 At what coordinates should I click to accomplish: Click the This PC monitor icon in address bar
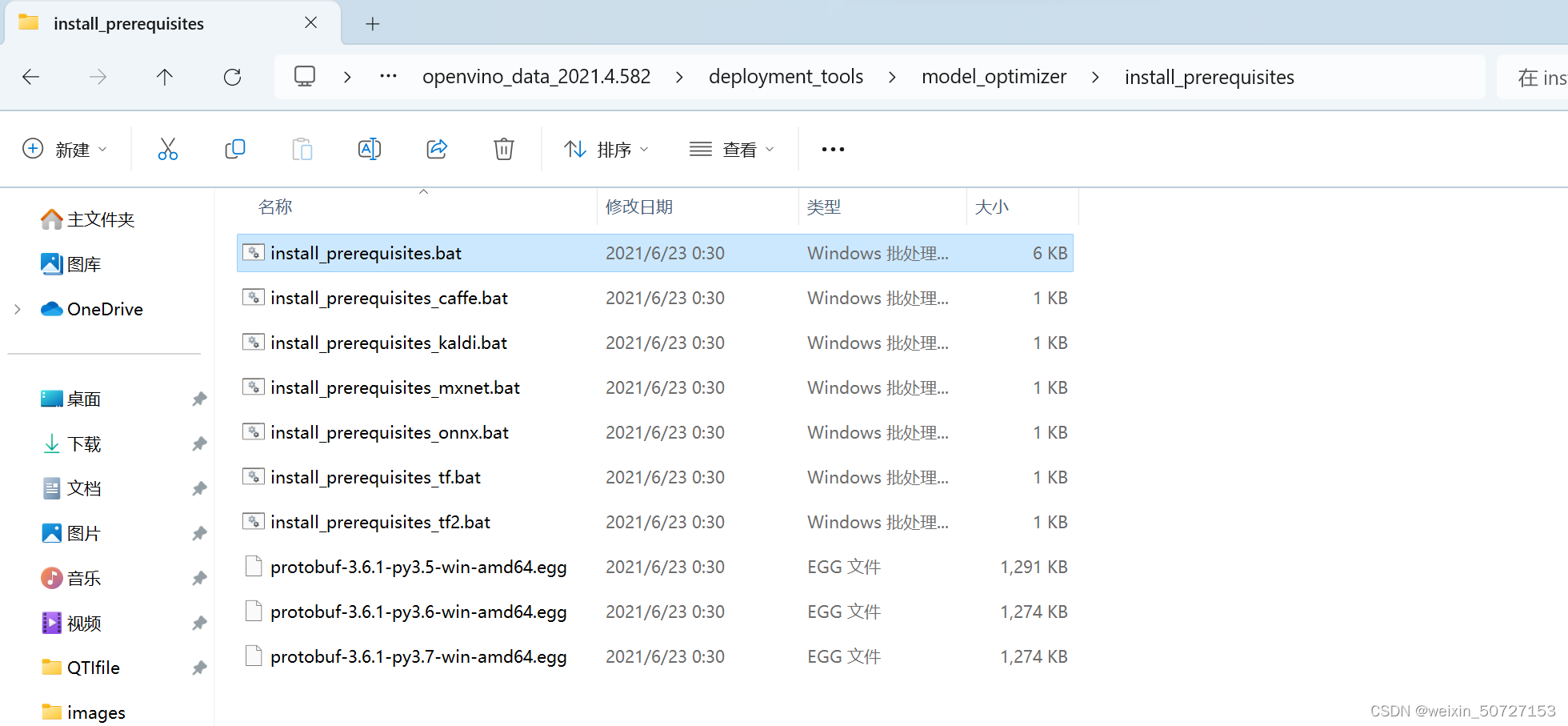click(x=305, y=76)
